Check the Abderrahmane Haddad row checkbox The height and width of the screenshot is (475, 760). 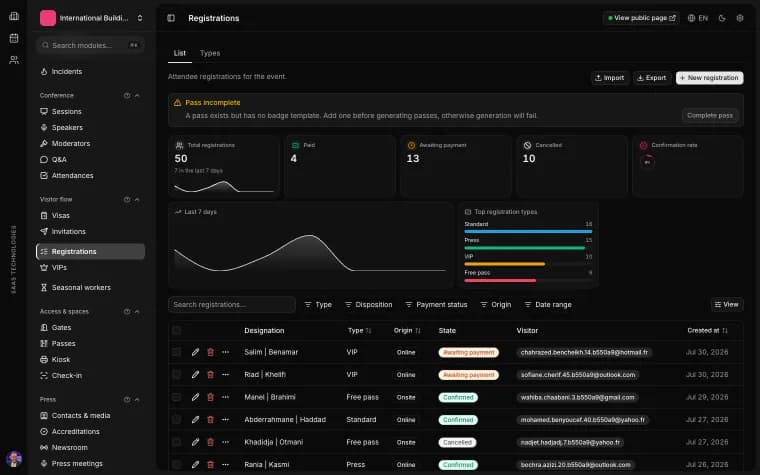176,420
